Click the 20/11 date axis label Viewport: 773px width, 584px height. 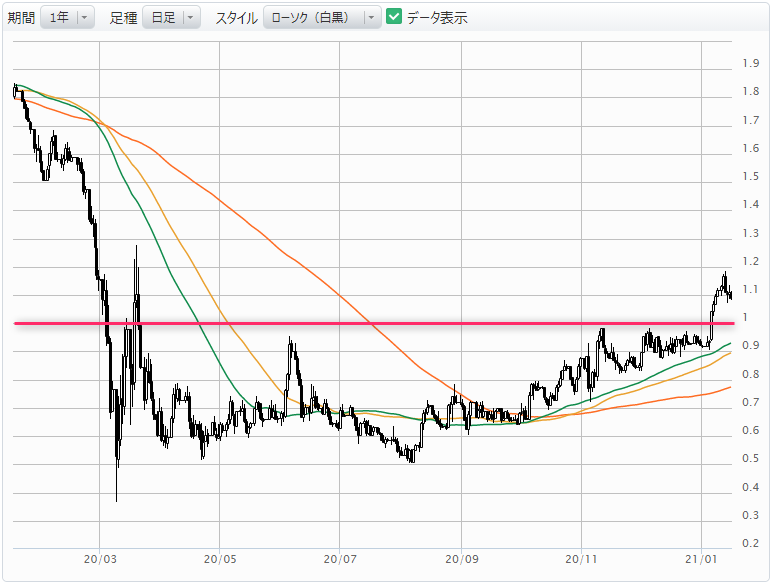point(581,559)
